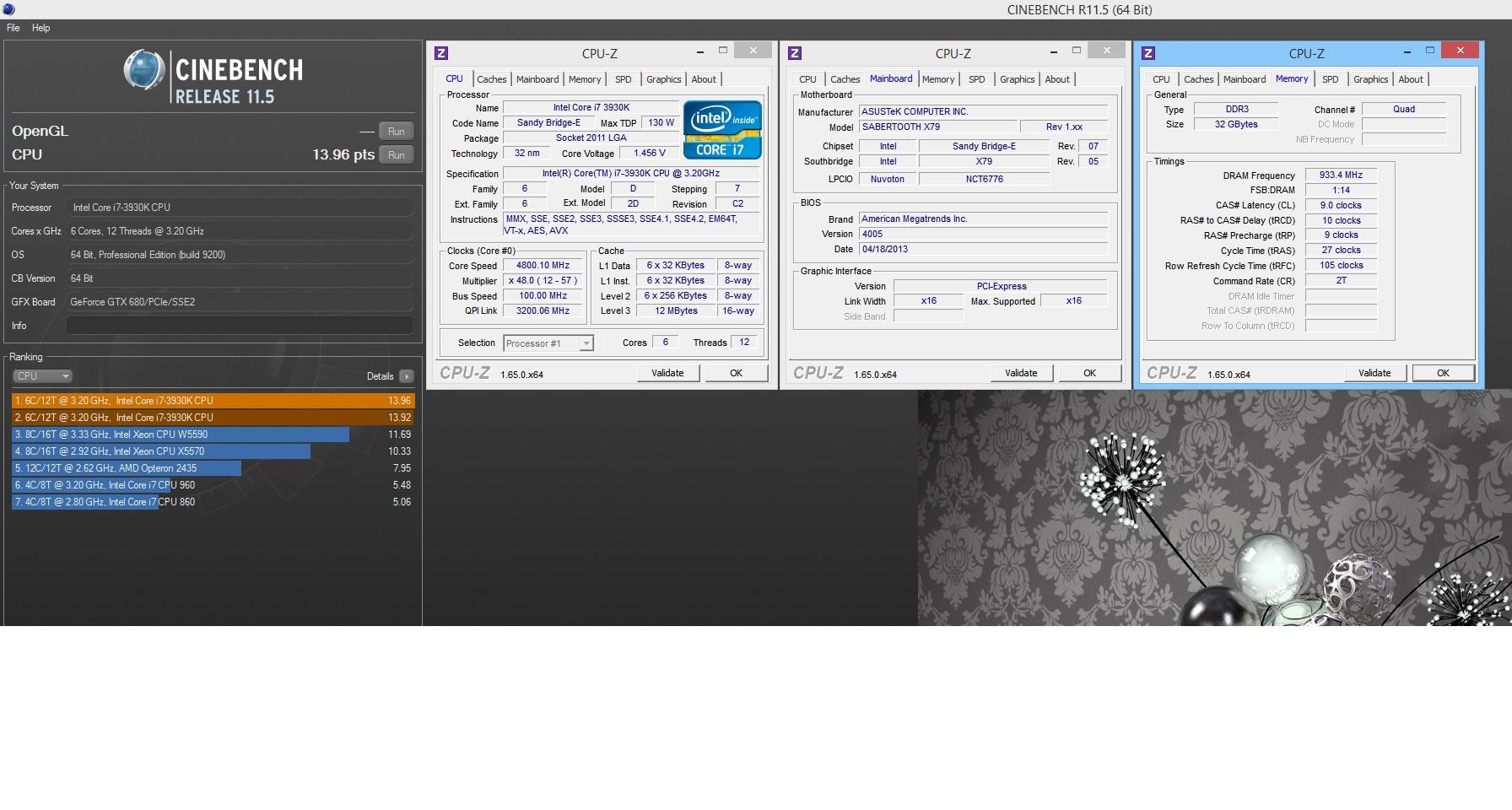This screenshot has height=810, width=1512.
Task: Click the Mainboard CPU-Z window's Z icon
Action: click(x=795, y=53)
